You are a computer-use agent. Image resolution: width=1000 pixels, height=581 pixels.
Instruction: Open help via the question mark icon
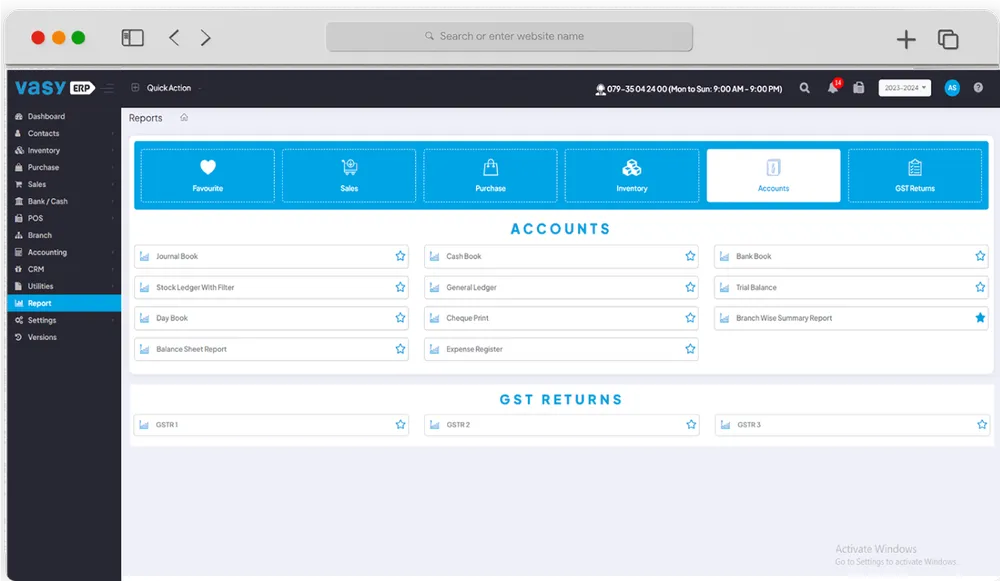point(978,88)
